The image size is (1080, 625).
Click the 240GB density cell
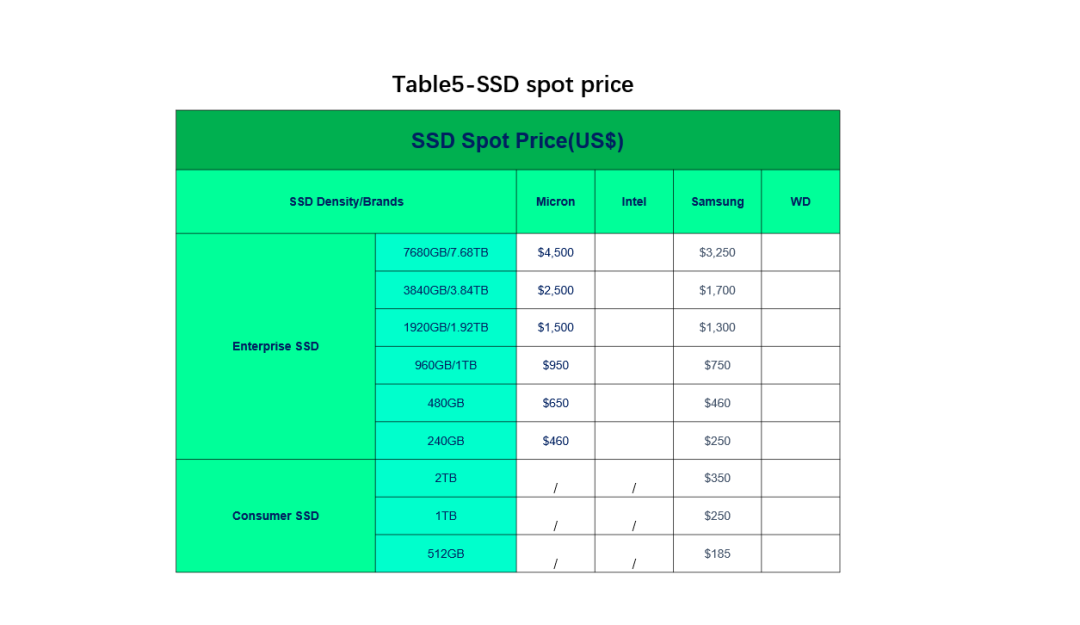tap(446, 440)
